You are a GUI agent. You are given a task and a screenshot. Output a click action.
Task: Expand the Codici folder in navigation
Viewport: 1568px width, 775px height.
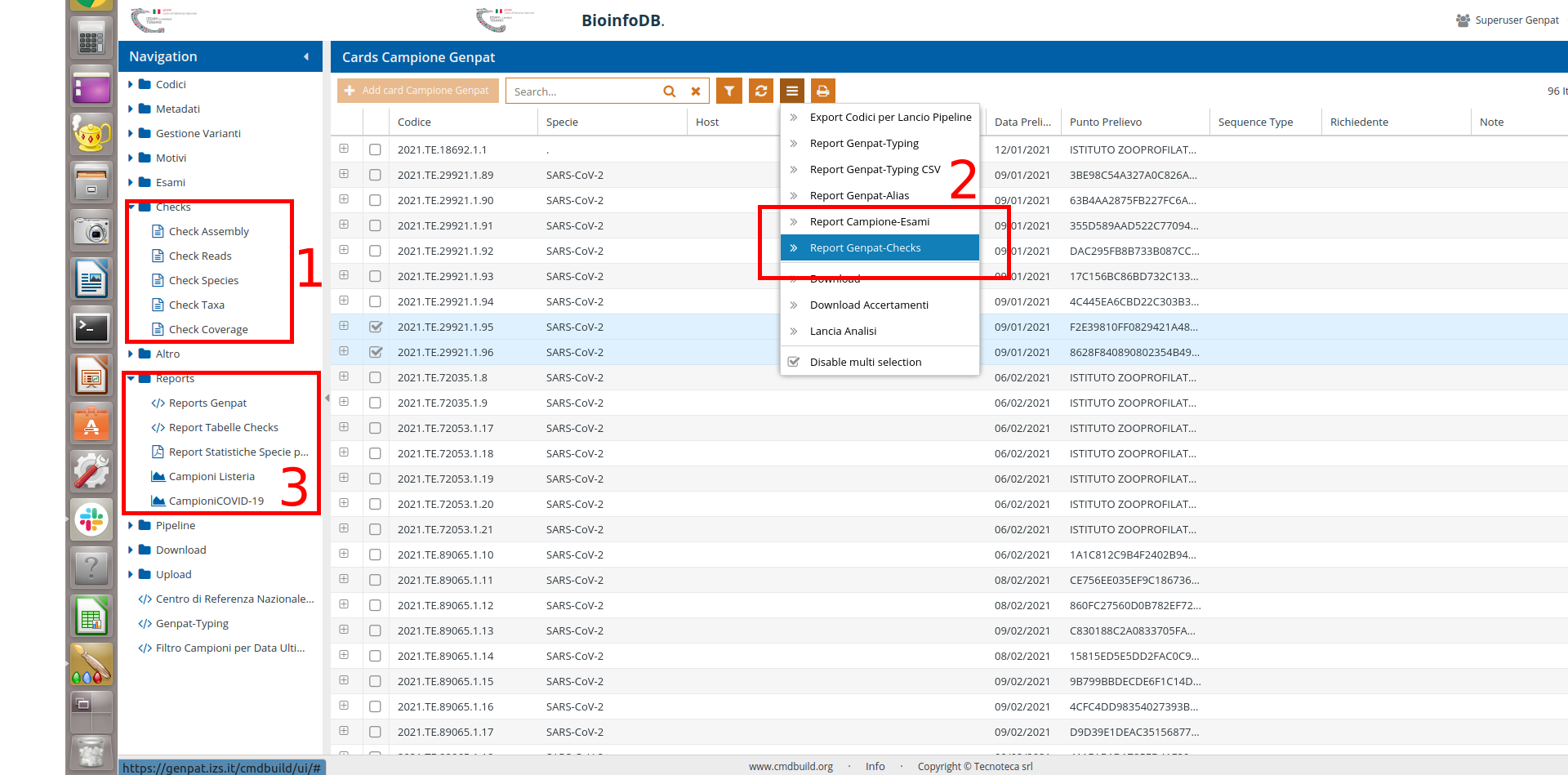[131, 84]
